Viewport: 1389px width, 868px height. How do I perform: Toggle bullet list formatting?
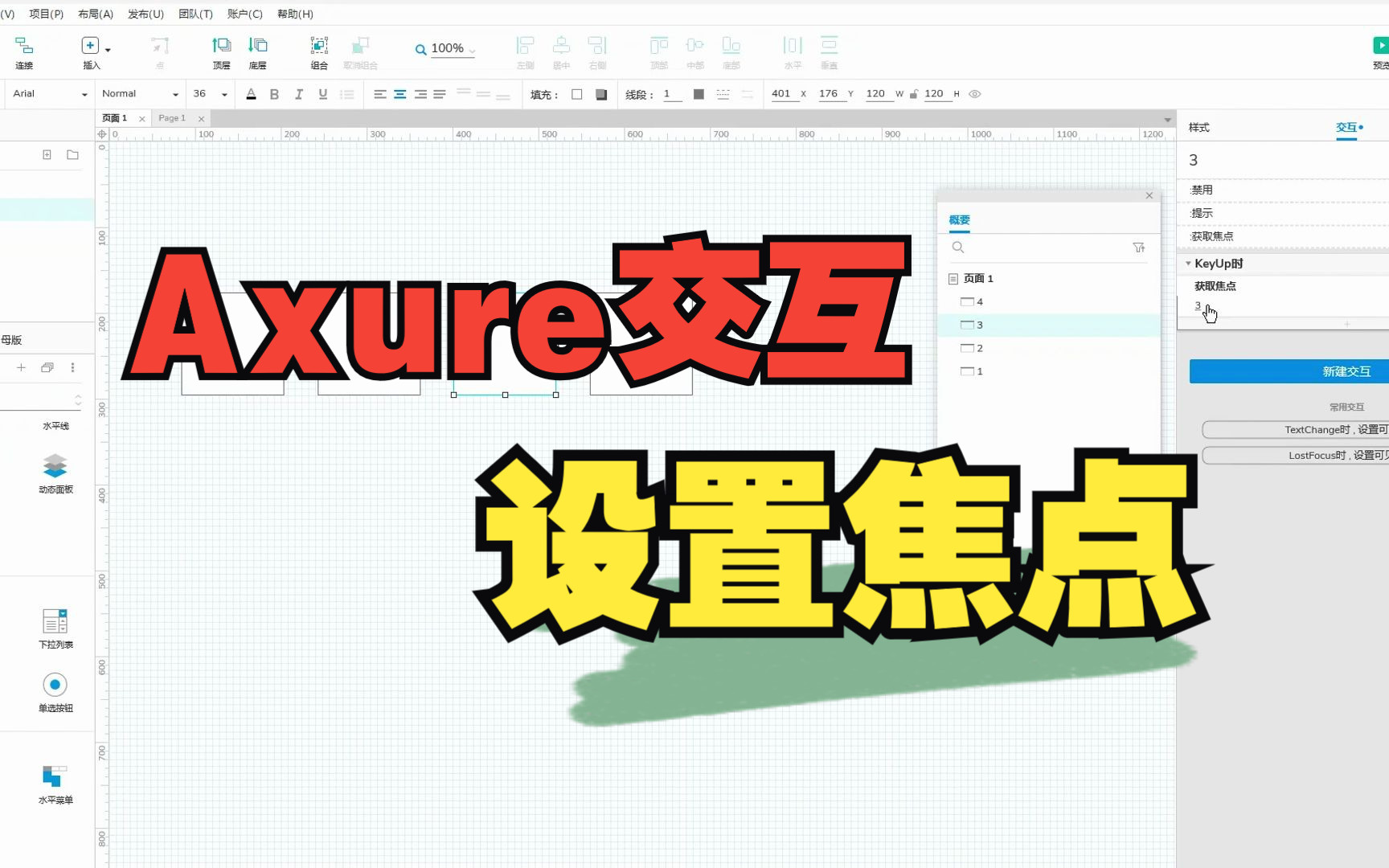[347, 94]
